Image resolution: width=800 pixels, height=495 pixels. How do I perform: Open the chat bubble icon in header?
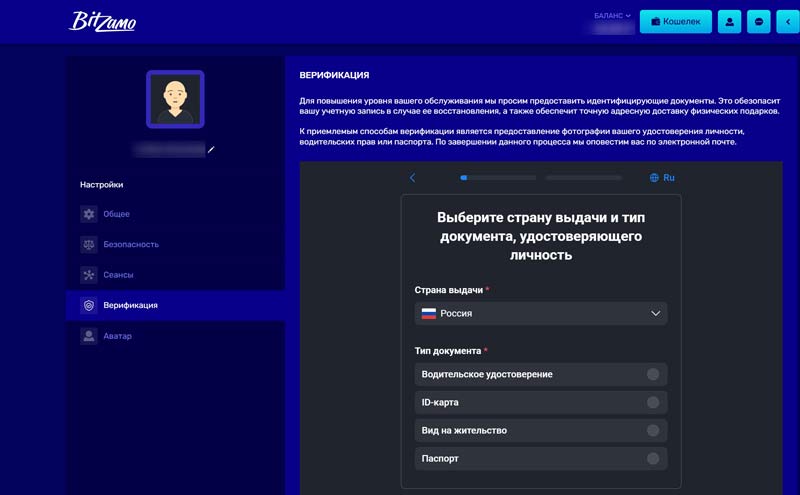click(x=759, y=21)
